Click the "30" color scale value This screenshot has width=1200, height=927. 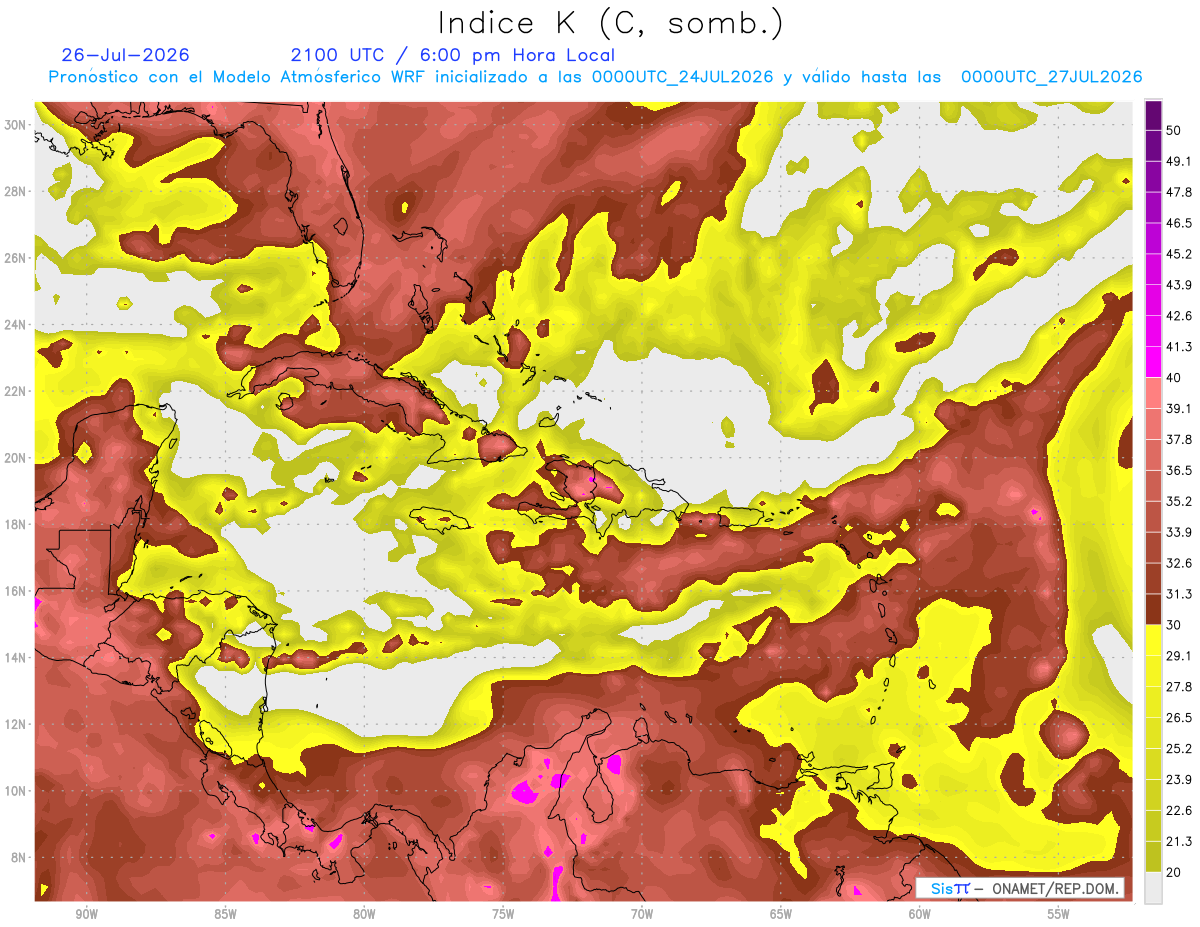pyautogui.click(x=1174, y=625)
